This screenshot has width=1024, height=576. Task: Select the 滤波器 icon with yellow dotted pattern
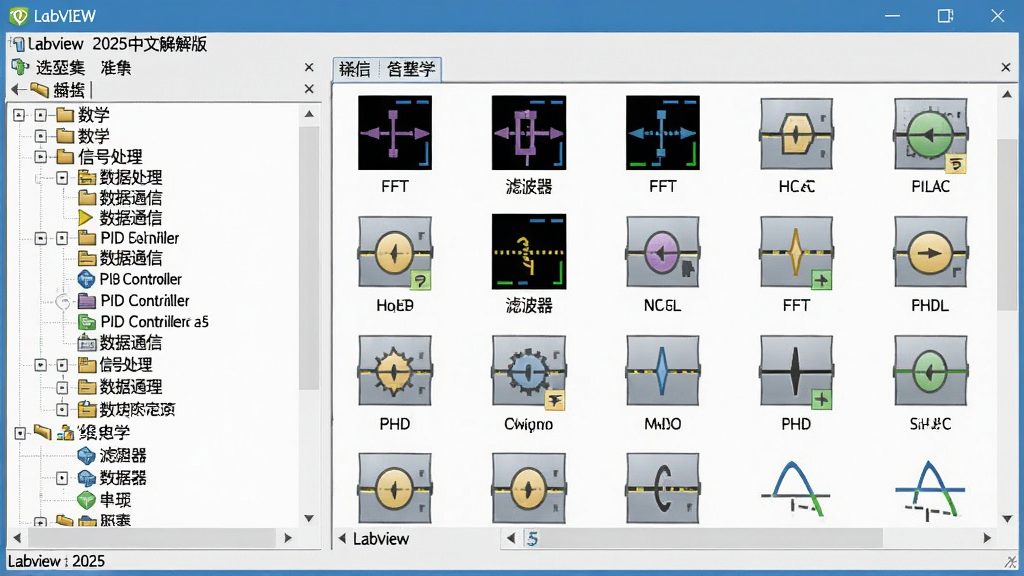528,251
